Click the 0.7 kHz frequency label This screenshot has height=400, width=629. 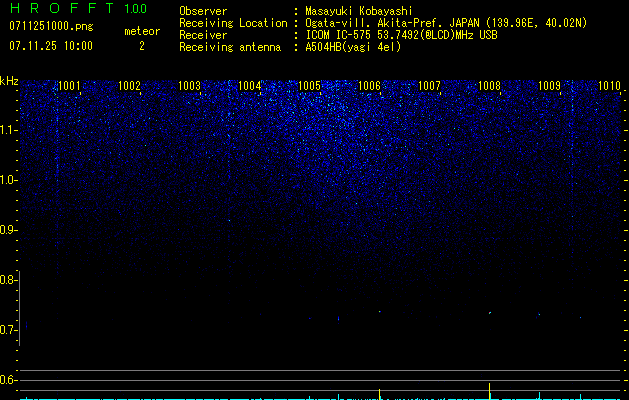pos(7,330)
